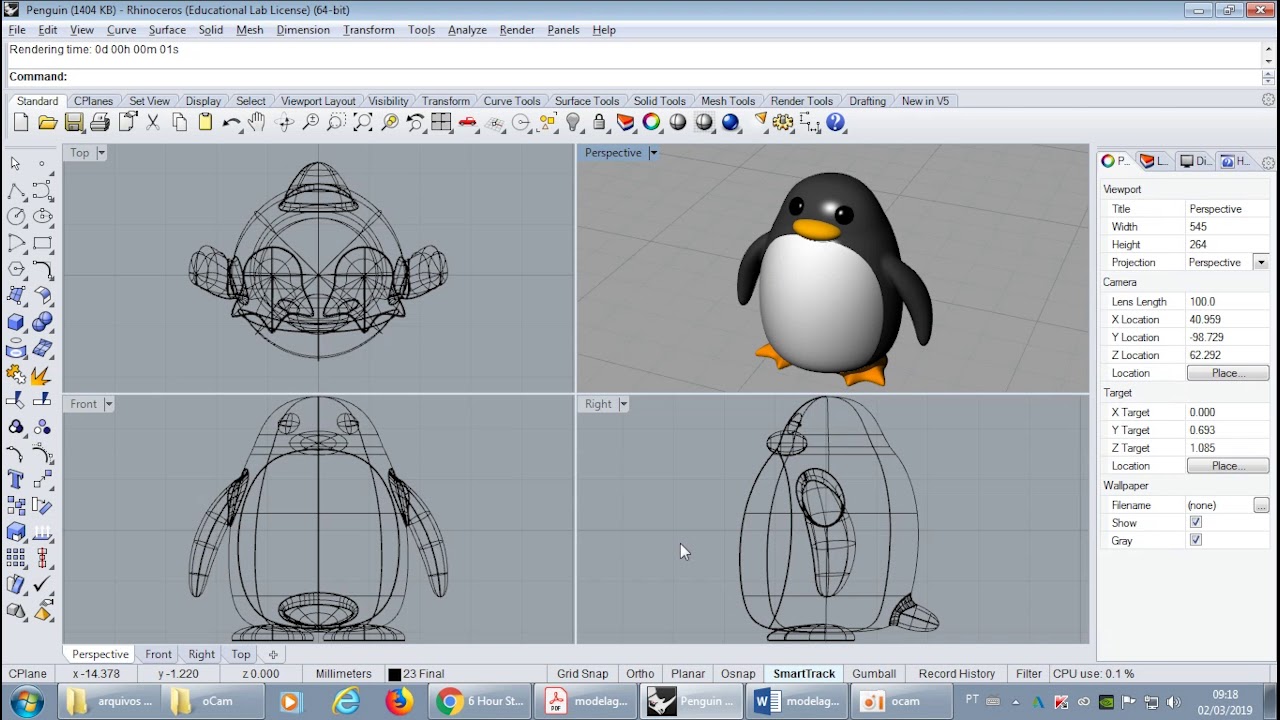
Task: Open the Dimension menu
Action: coord(303,30)
